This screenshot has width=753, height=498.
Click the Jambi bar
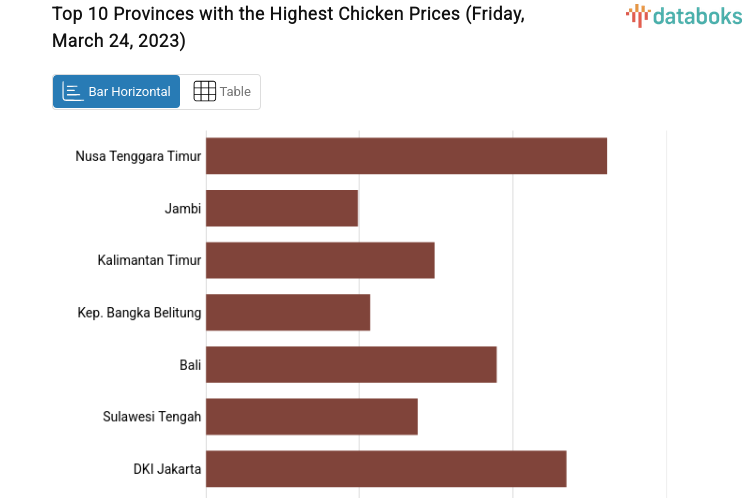tap(282, 208)
